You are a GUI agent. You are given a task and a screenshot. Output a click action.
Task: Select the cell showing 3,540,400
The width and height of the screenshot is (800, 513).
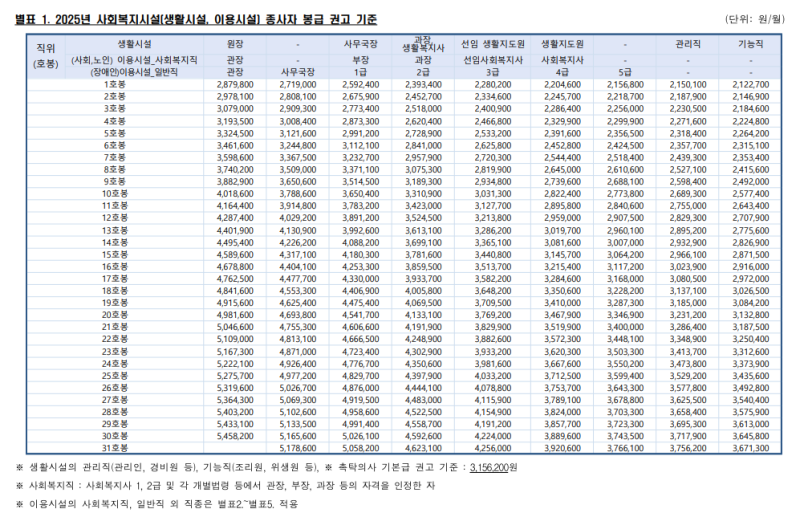(x=750, y=400)
